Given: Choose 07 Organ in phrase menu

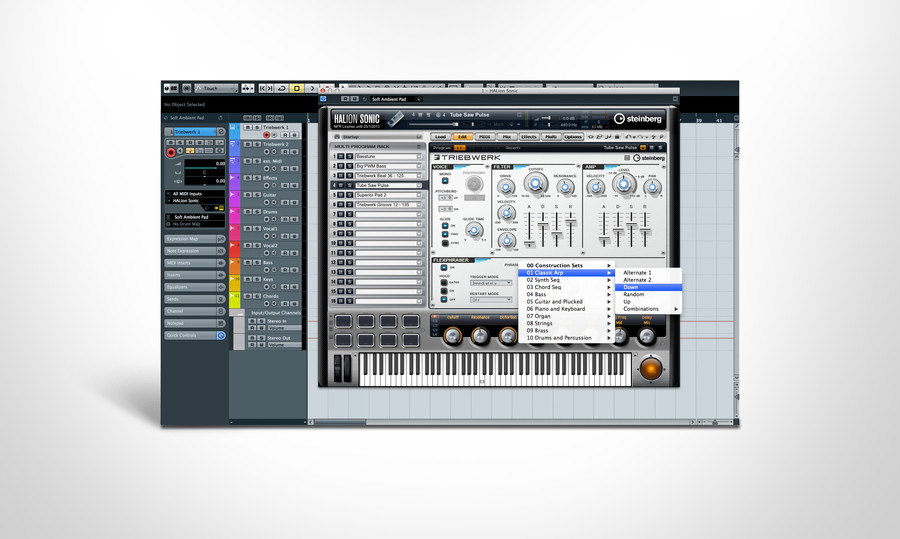Looking at the screenshot, I should [x=567, y=316].
